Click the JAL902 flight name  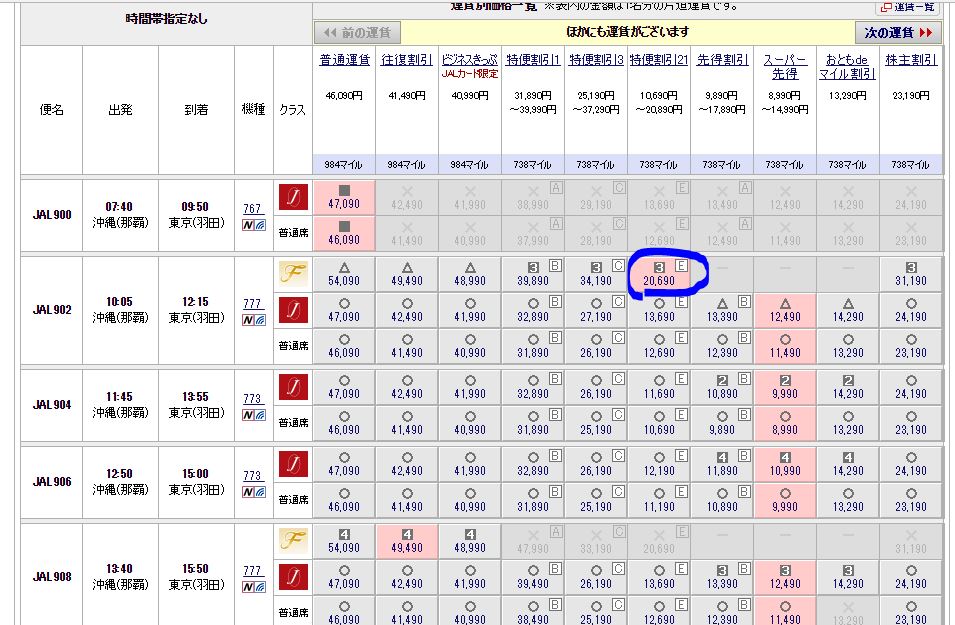(52, 309)
